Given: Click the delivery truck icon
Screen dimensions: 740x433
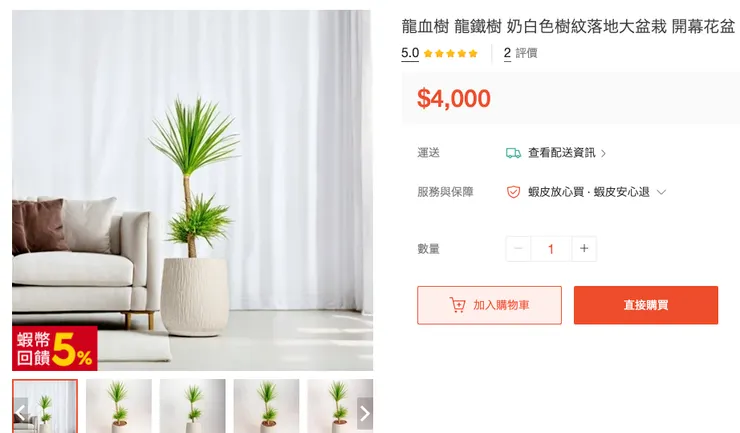Looking at the screenshot, I should tap(513, 153).
